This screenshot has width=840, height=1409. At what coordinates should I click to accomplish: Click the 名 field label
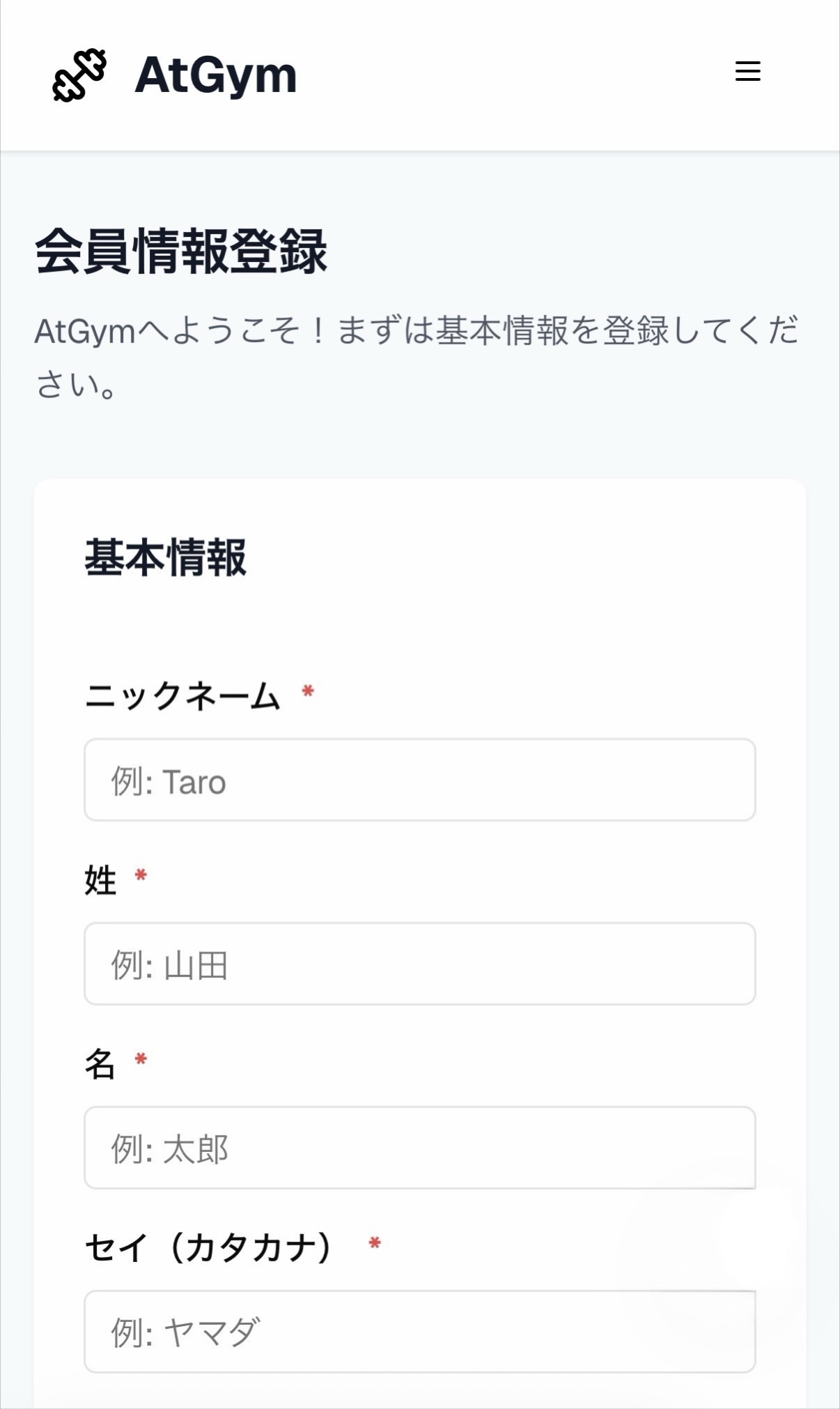pyautogui.click(x=100, y=1063)
